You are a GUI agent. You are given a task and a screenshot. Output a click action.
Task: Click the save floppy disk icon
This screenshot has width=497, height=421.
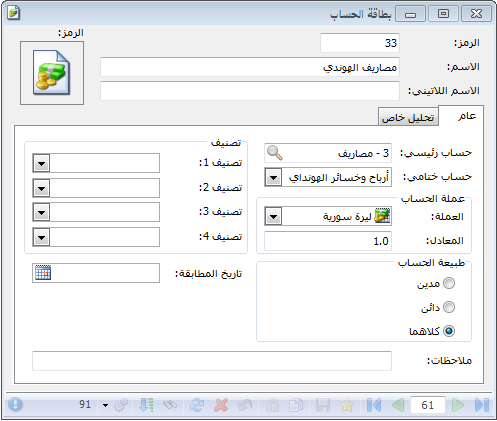[323, 405]
